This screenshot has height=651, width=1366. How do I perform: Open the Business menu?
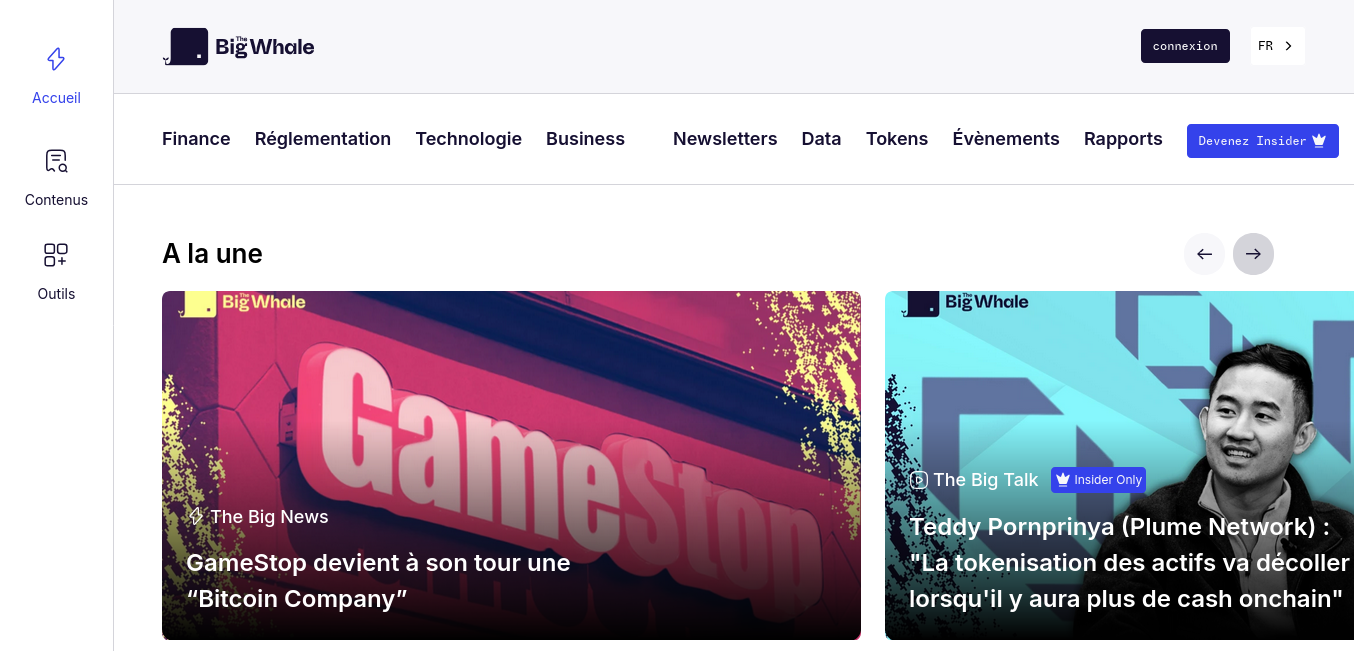[x=585, y=139]
